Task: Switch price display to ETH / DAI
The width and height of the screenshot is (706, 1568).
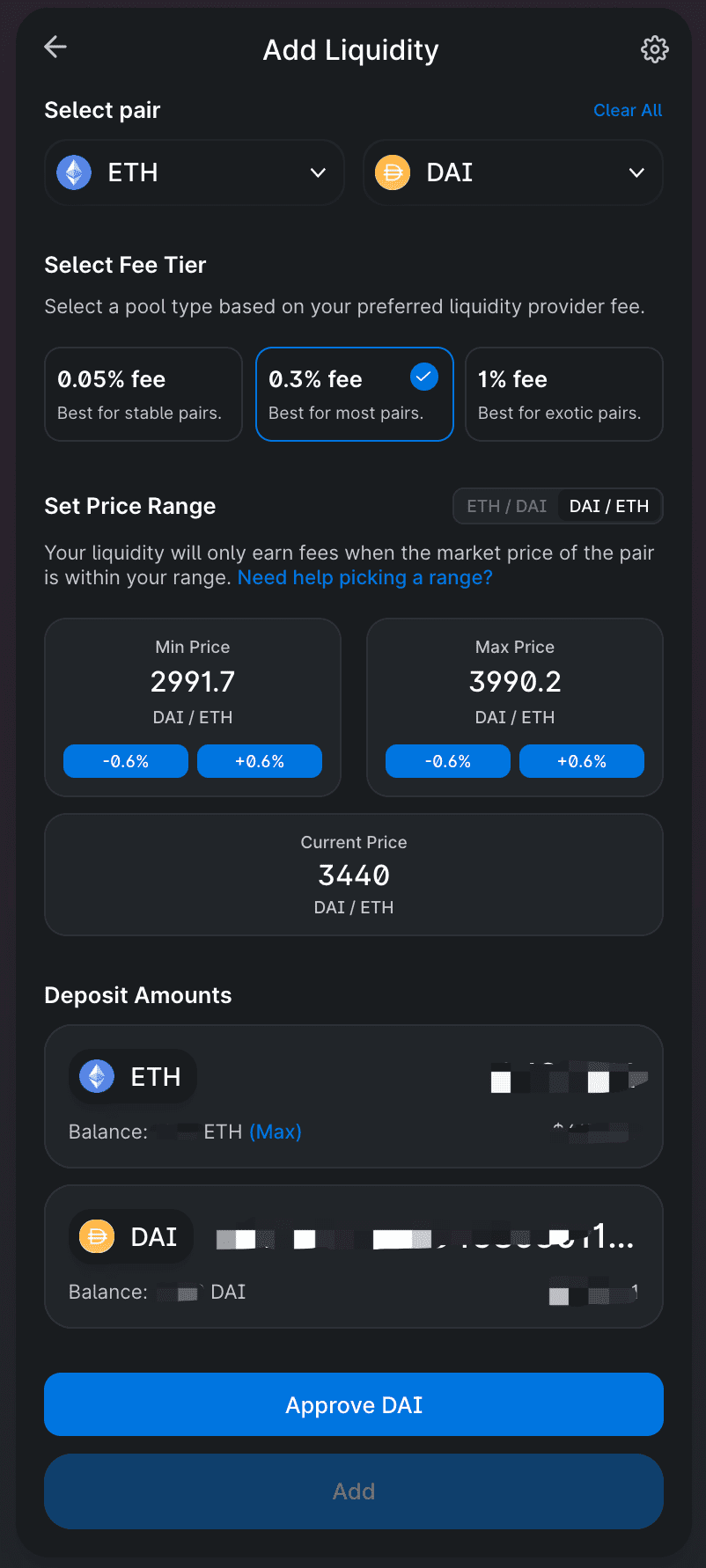Action: [506, 506]
